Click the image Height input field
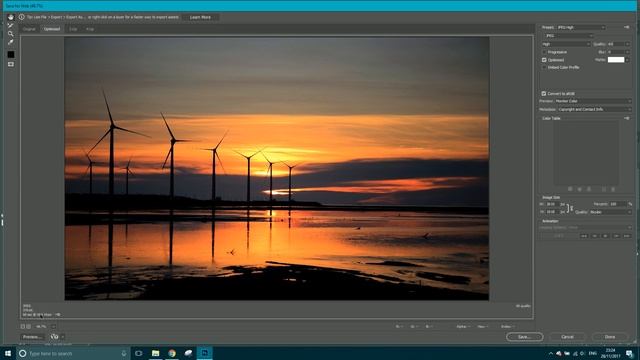Viewport: 640px width, 360px height. (x=552, y=212)
